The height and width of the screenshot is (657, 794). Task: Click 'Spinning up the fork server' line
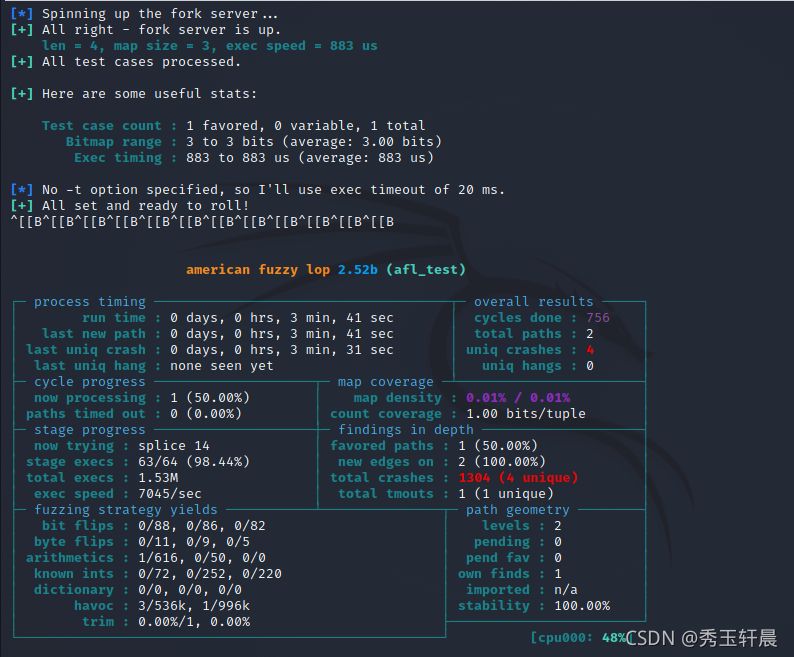pyautogui.click(x=144, y=14)
